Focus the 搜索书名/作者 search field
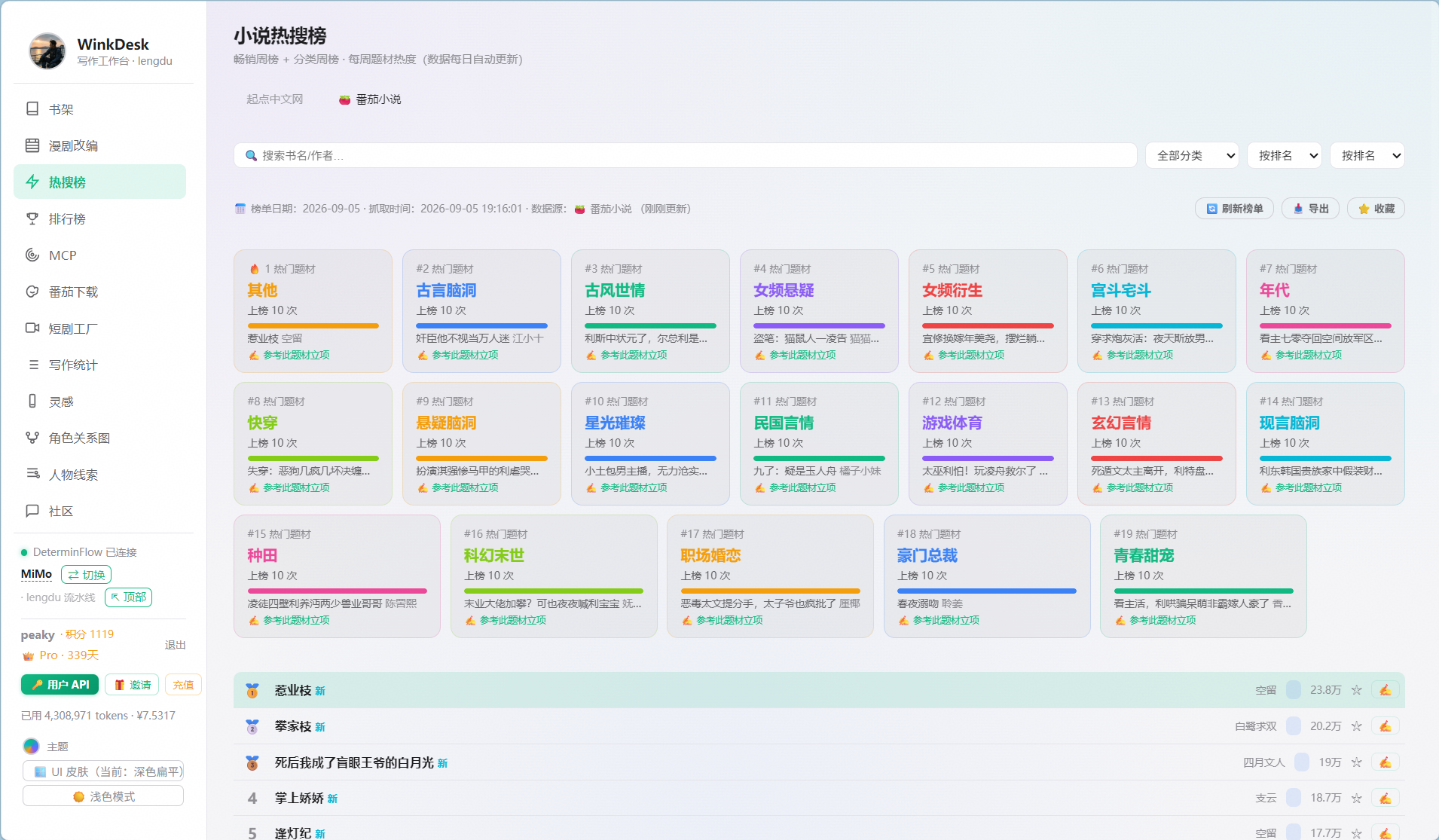 tap(685, 155)
